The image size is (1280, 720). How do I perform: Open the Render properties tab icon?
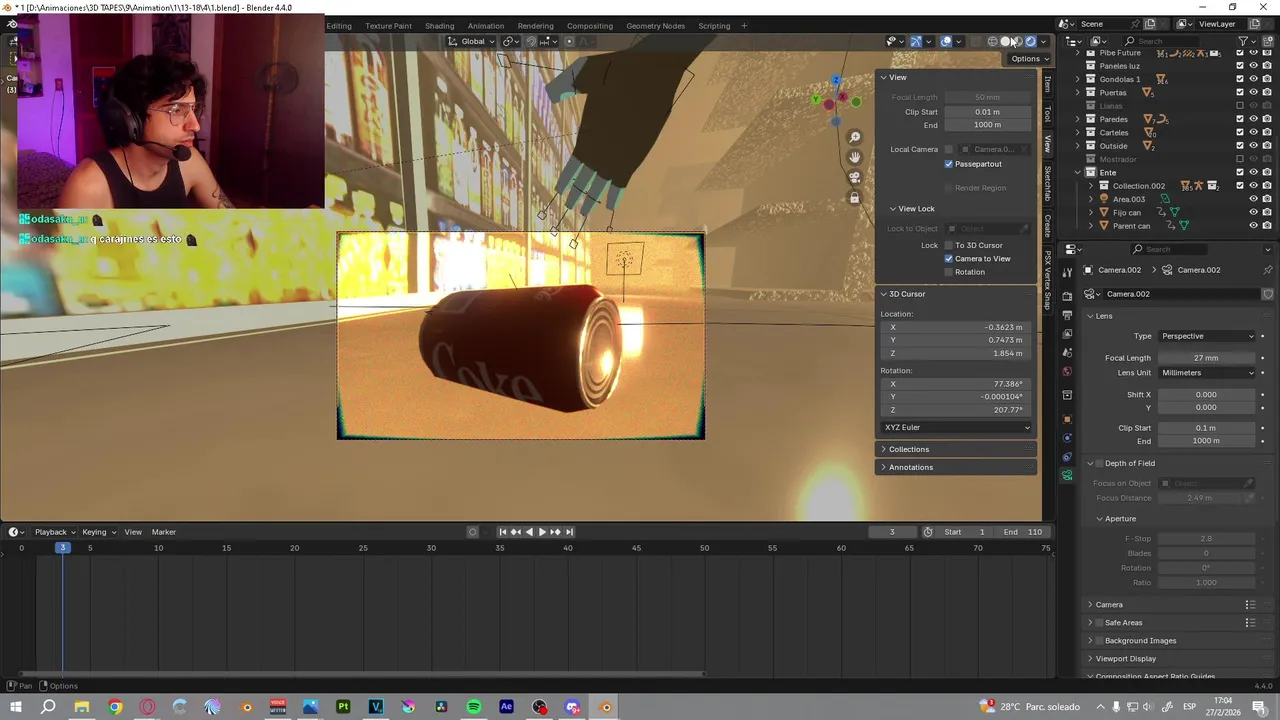pos(1067,296)
